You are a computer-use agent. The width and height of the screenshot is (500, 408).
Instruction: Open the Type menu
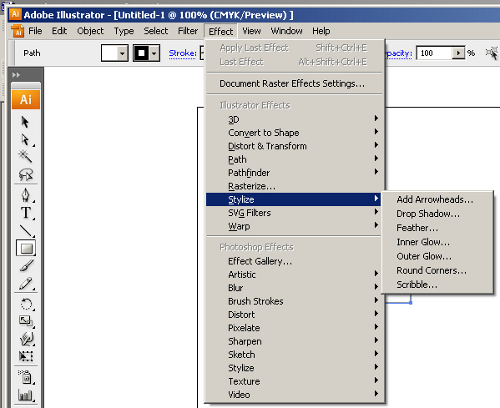point(124,31)
